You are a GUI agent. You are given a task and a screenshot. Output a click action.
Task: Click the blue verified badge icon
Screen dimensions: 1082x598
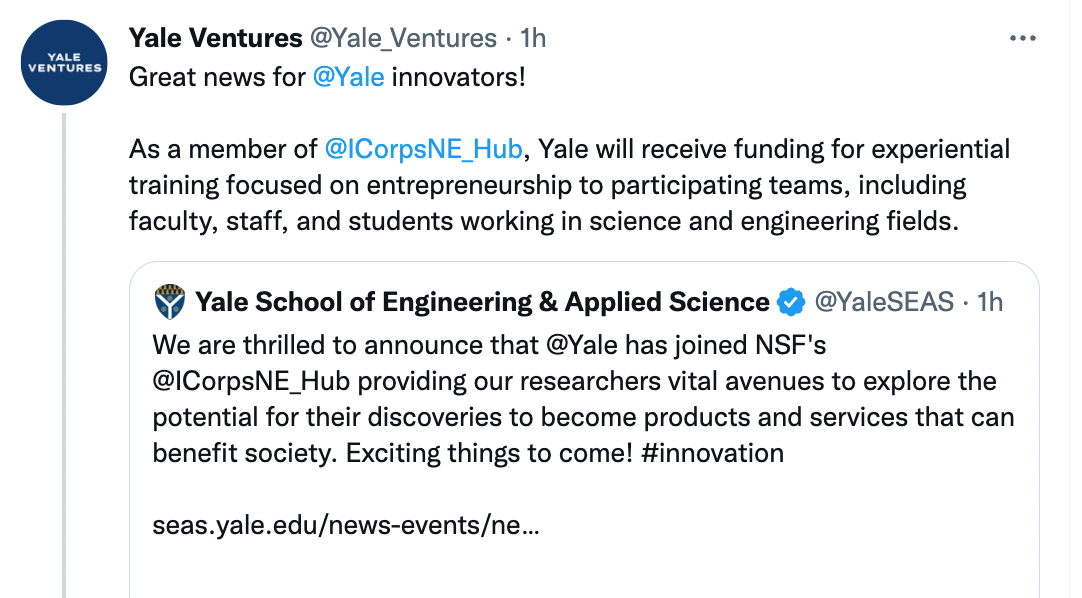coord(791,302)
